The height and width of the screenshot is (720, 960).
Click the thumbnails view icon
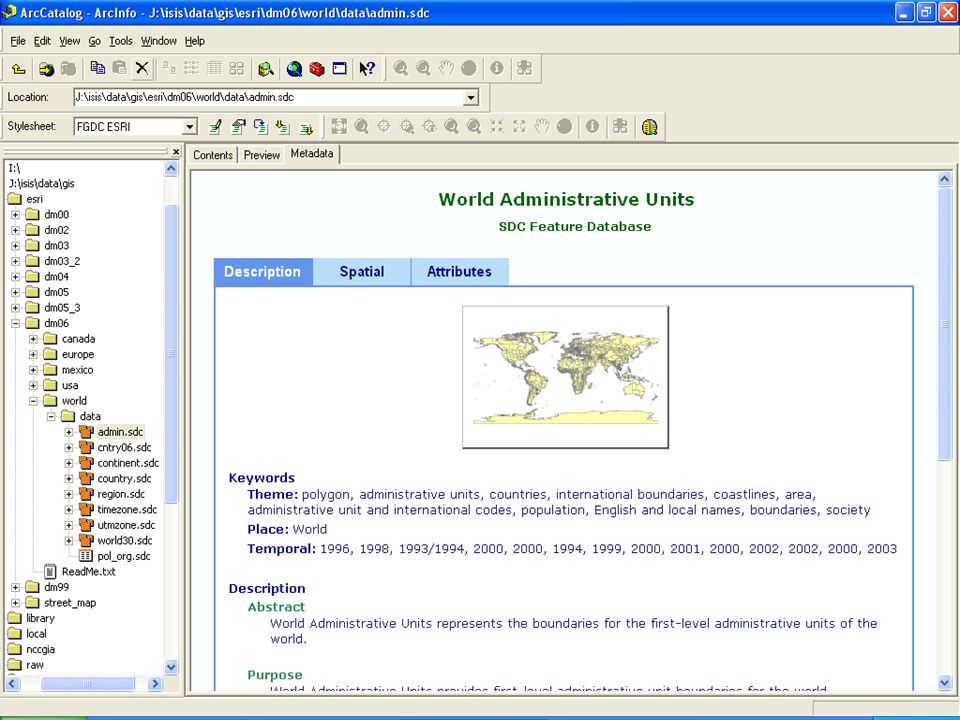coord(237,69)
